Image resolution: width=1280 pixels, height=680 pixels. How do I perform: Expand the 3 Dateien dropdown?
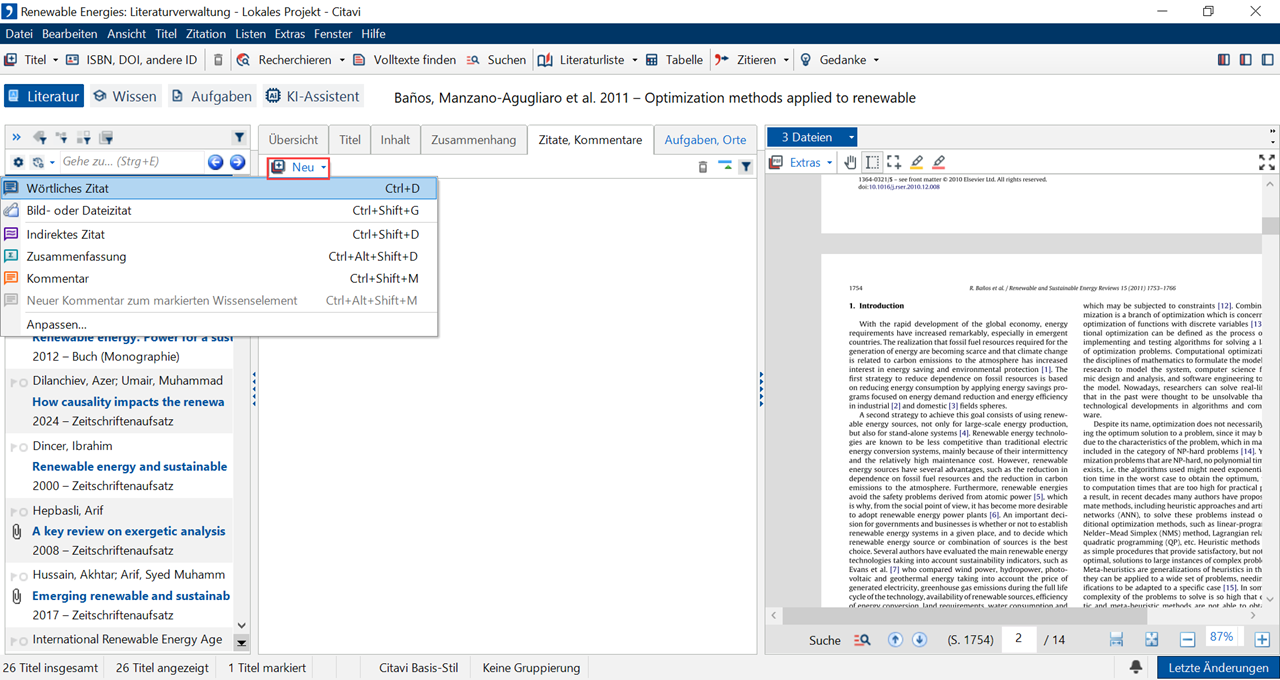pyautogui.click(x=851, y=138)
